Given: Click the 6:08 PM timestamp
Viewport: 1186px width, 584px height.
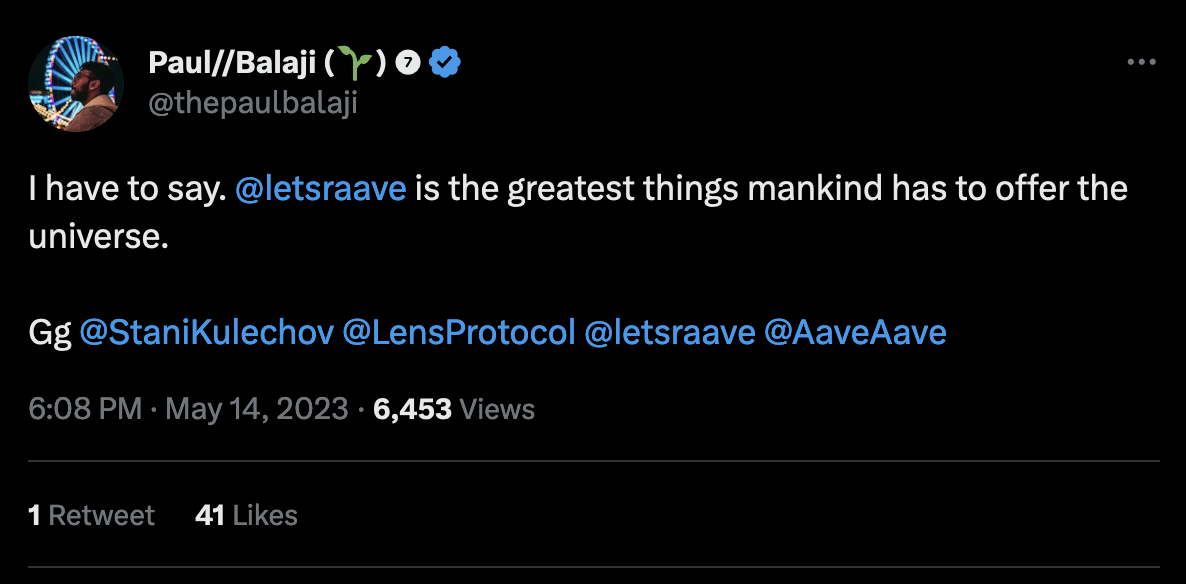Looking at the screenshot, I should (86, 408).
